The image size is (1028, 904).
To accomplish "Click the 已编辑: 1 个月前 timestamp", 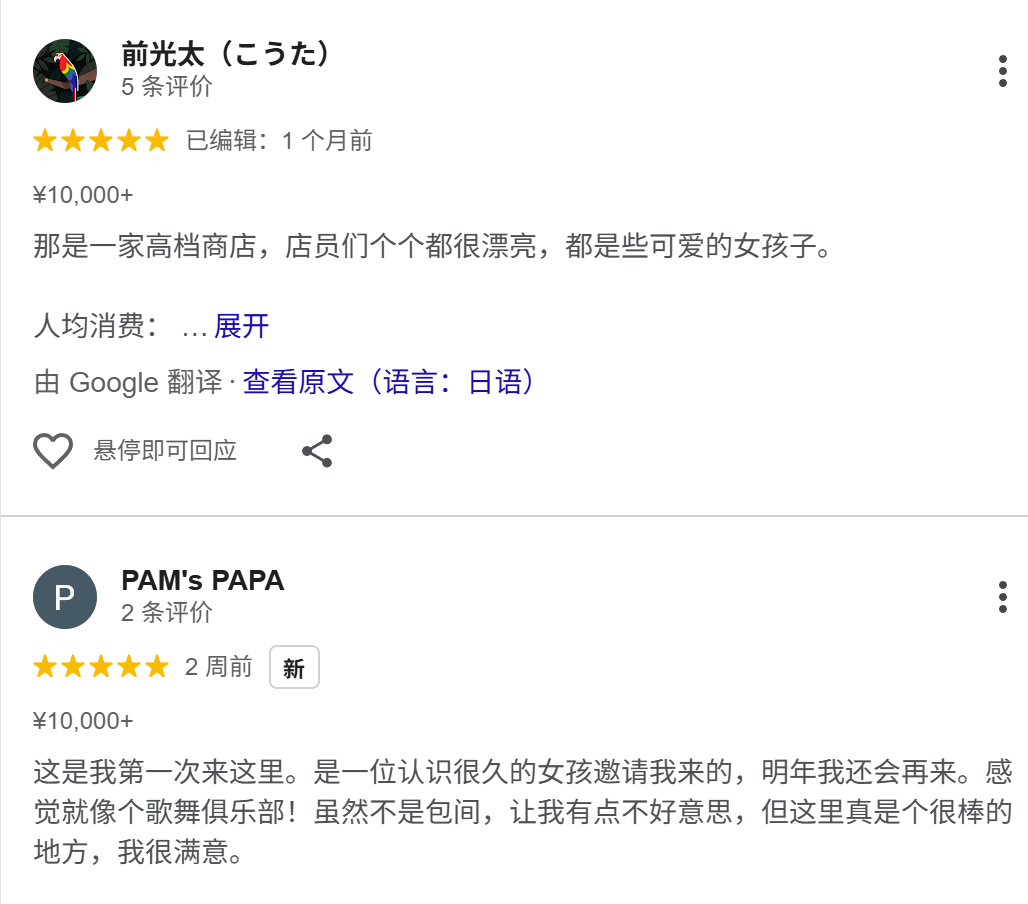I will [x=279, y=141].
